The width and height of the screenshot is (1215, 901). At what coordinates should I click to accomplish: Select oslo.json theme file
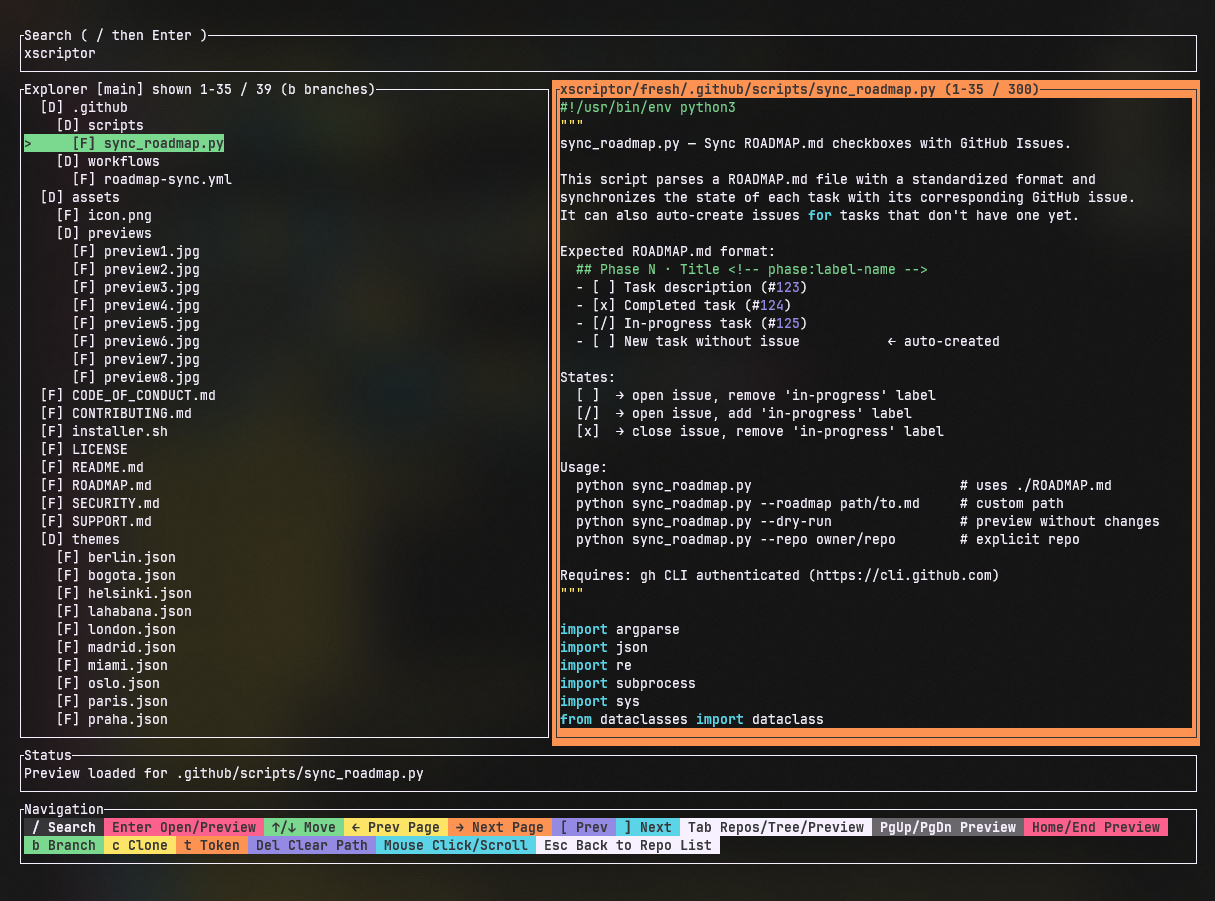coord(108,683)
